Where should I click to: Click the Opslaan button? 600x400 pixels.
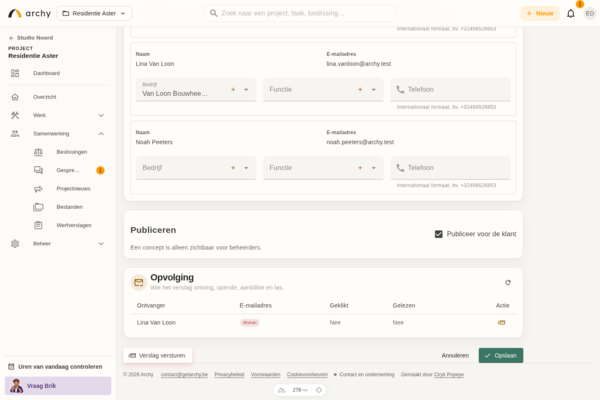click(501, 355)
